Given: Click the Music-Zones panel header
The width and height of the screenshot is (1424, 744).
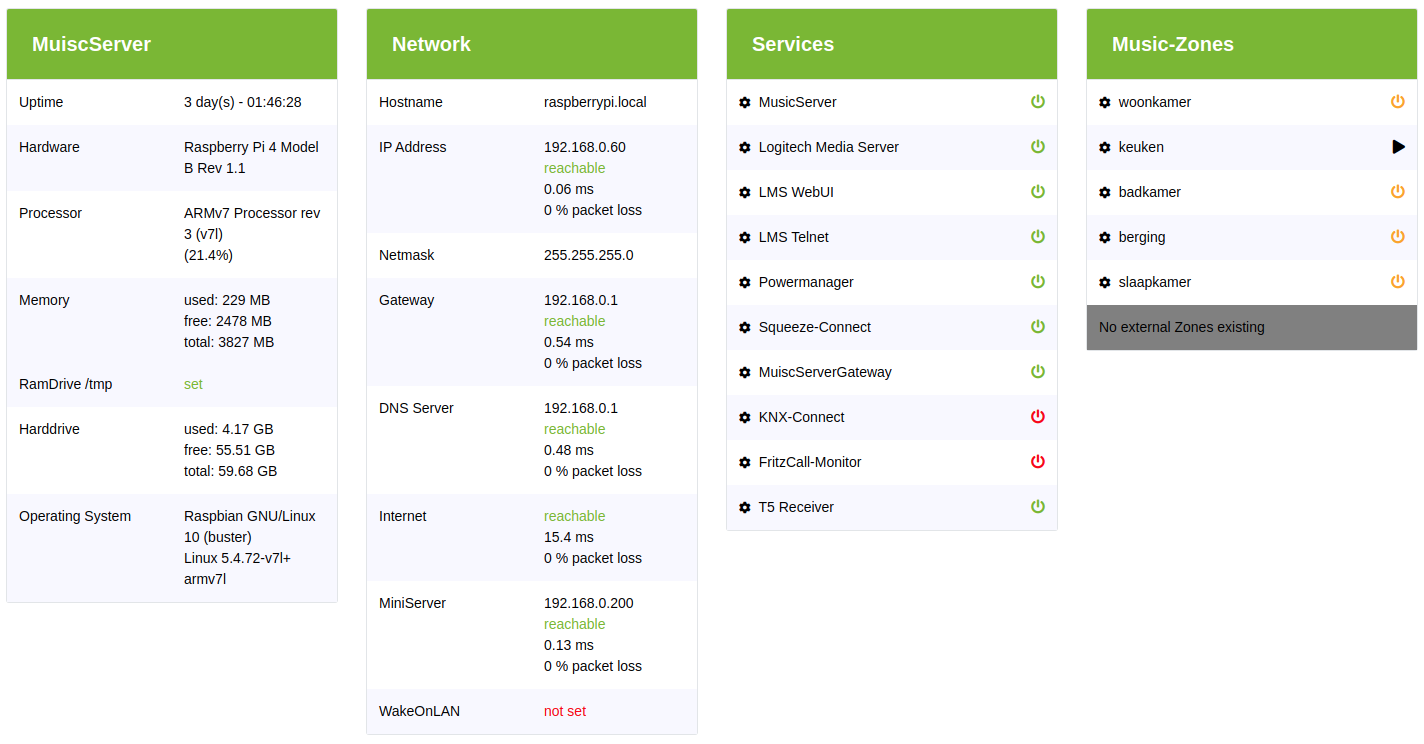Looking at the screenshot, I should pyautogui.click(x=1252, y=44).
